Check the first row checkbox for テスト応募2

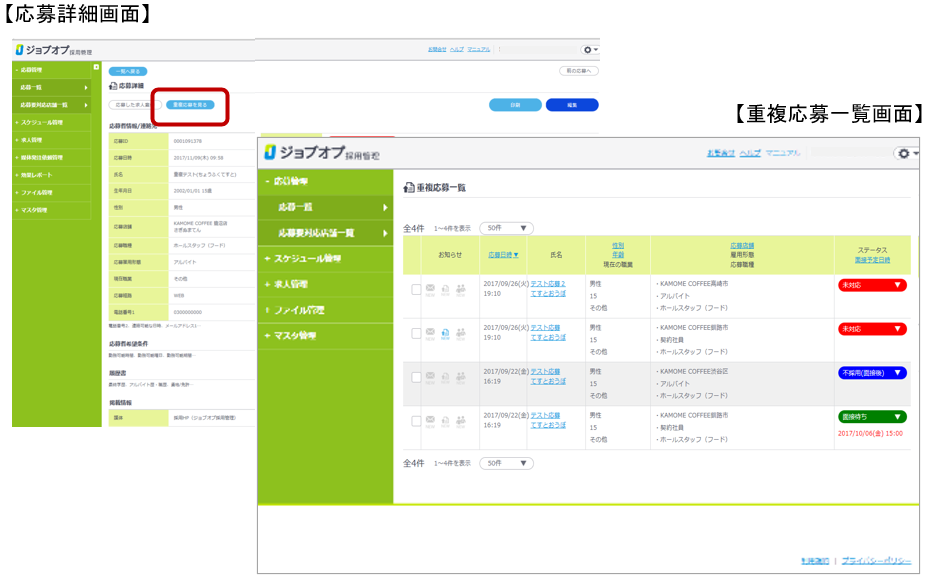(416, 289)
